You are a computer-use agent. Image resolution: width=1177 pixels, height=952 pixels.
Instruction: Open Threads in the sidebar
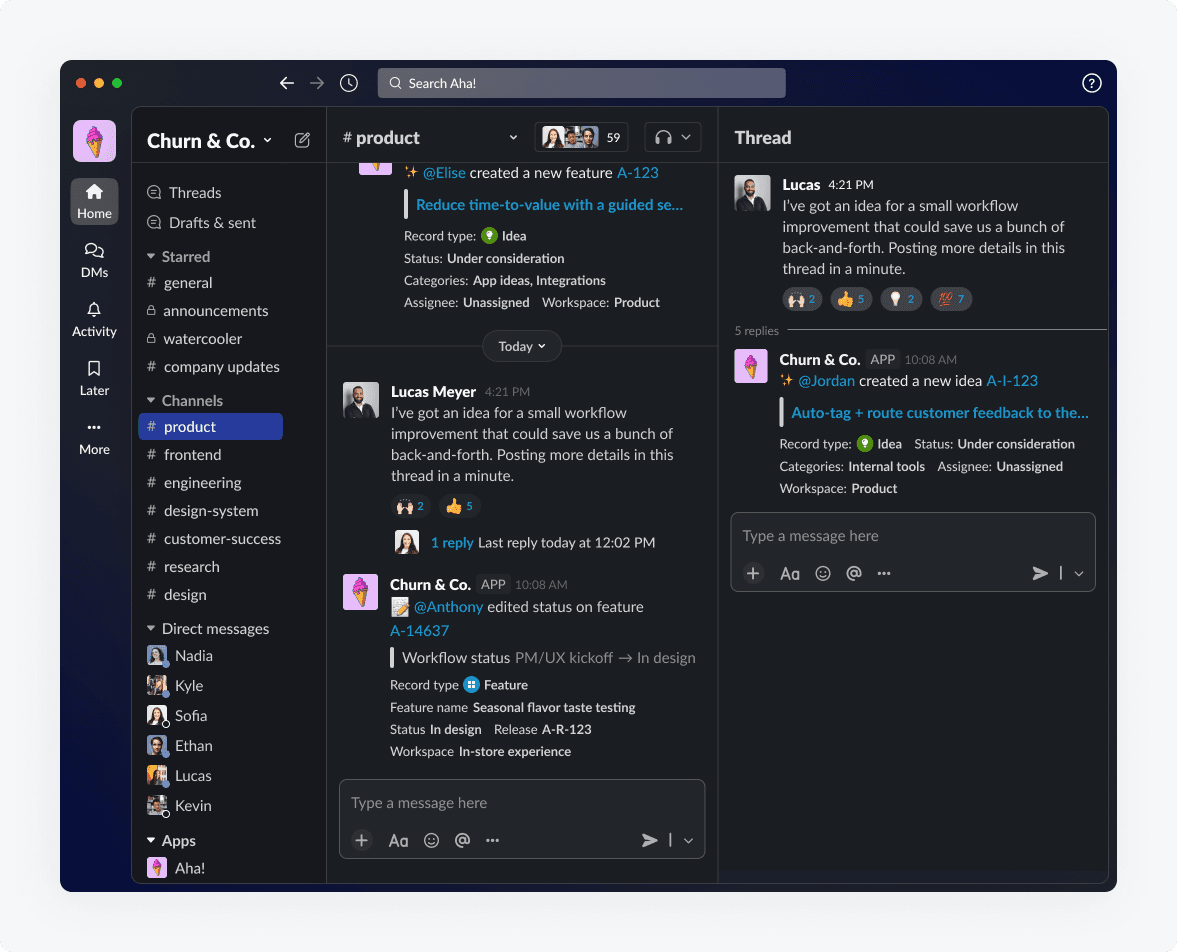tap(184, 193)
